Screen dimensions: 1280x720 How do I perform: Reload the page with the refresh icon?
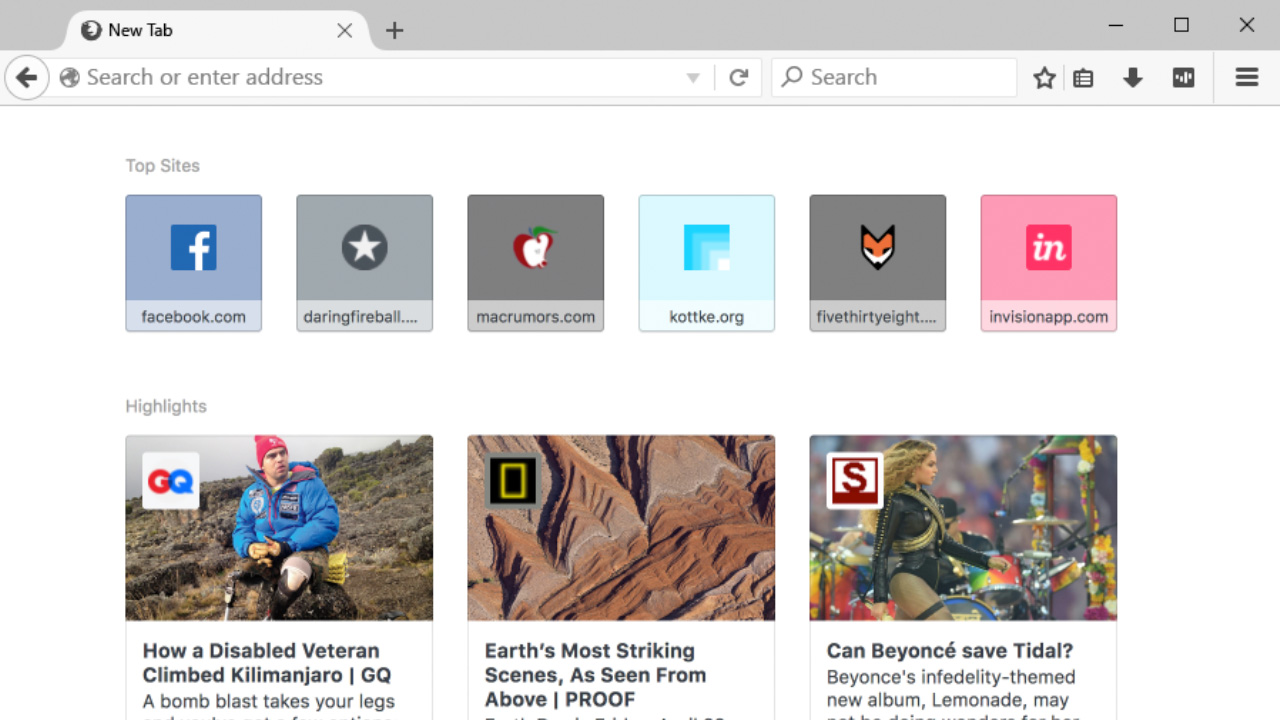click(738, 77)
